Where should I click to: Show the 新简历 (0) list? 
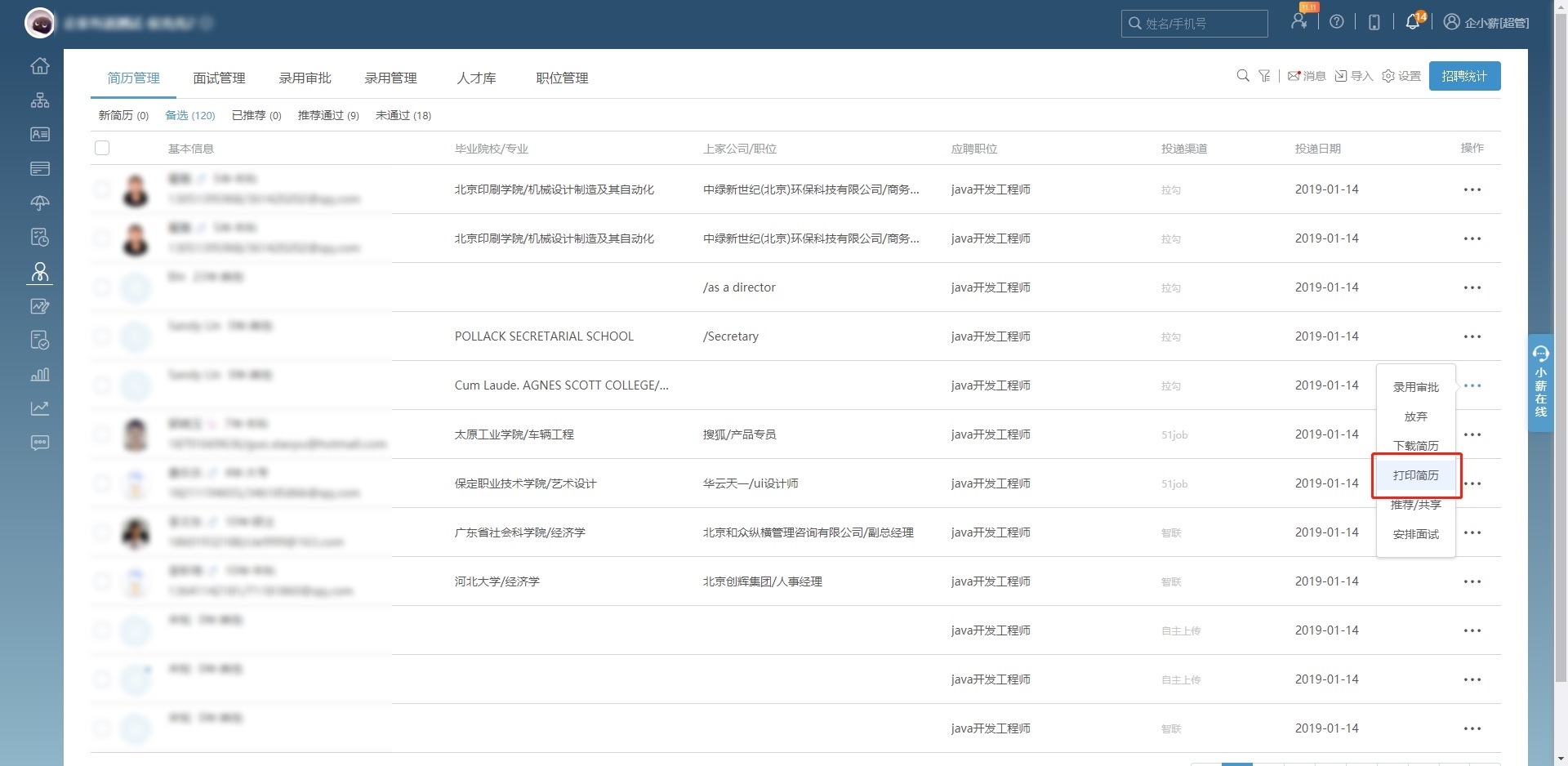[123, 115]
